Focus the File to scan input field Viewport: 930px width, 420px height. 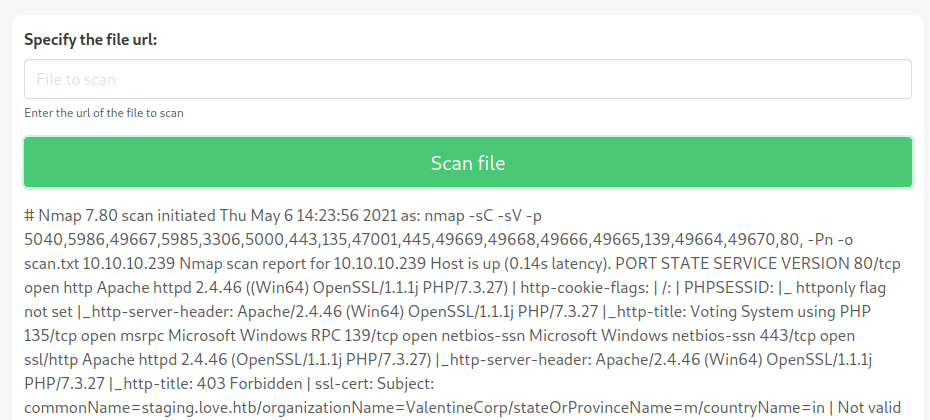[467, 79]
